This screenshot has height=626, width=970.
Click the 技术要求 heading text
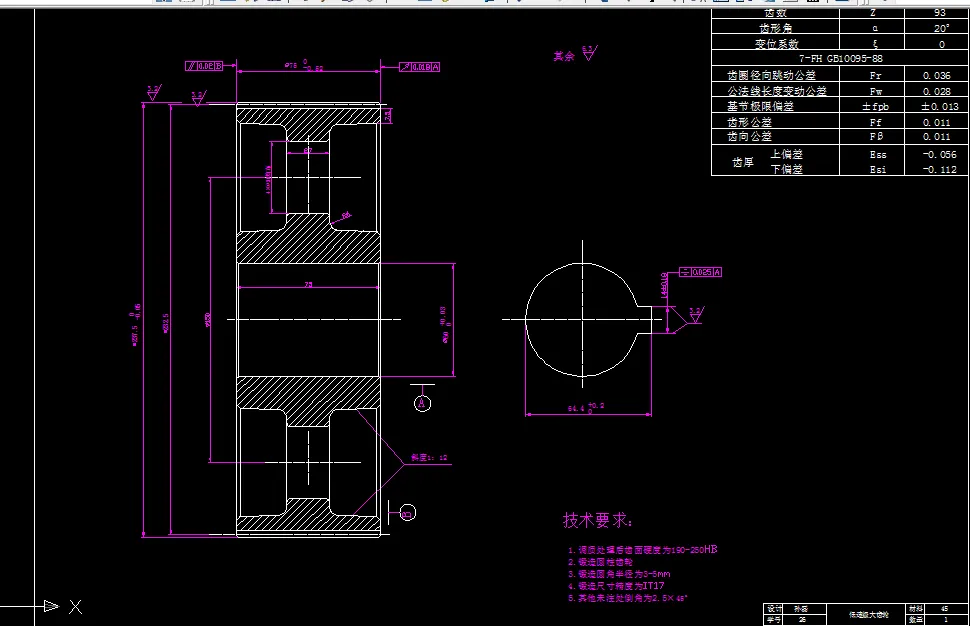click(x=597, y=520)
